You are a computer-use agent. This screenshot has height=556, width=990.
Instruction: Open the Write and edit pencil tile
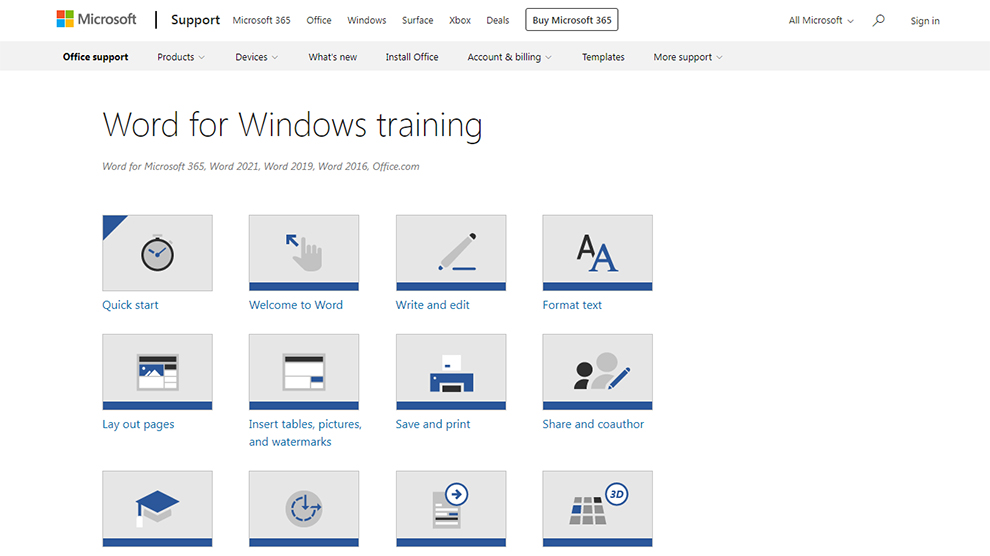coord(451,252)
